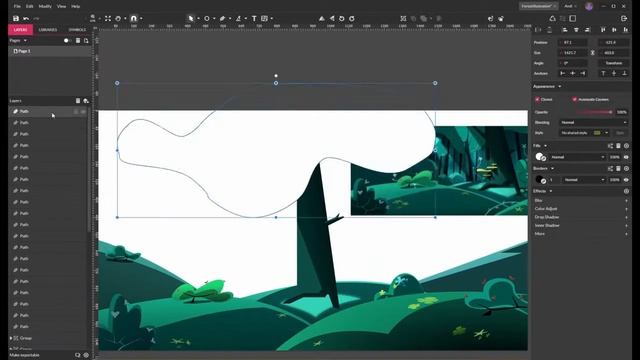Open the Help menu
This screenshot has width=640, height=360.
pos(76,7)
